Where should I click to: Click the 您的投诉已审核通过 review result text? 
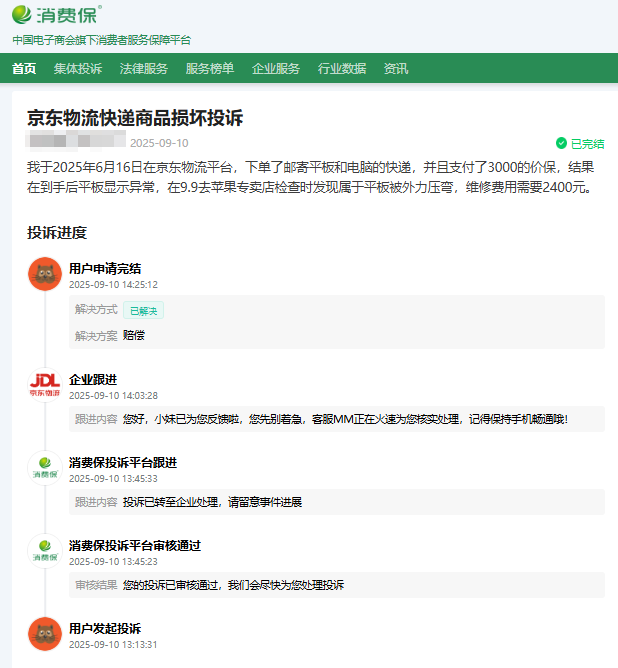233,585
